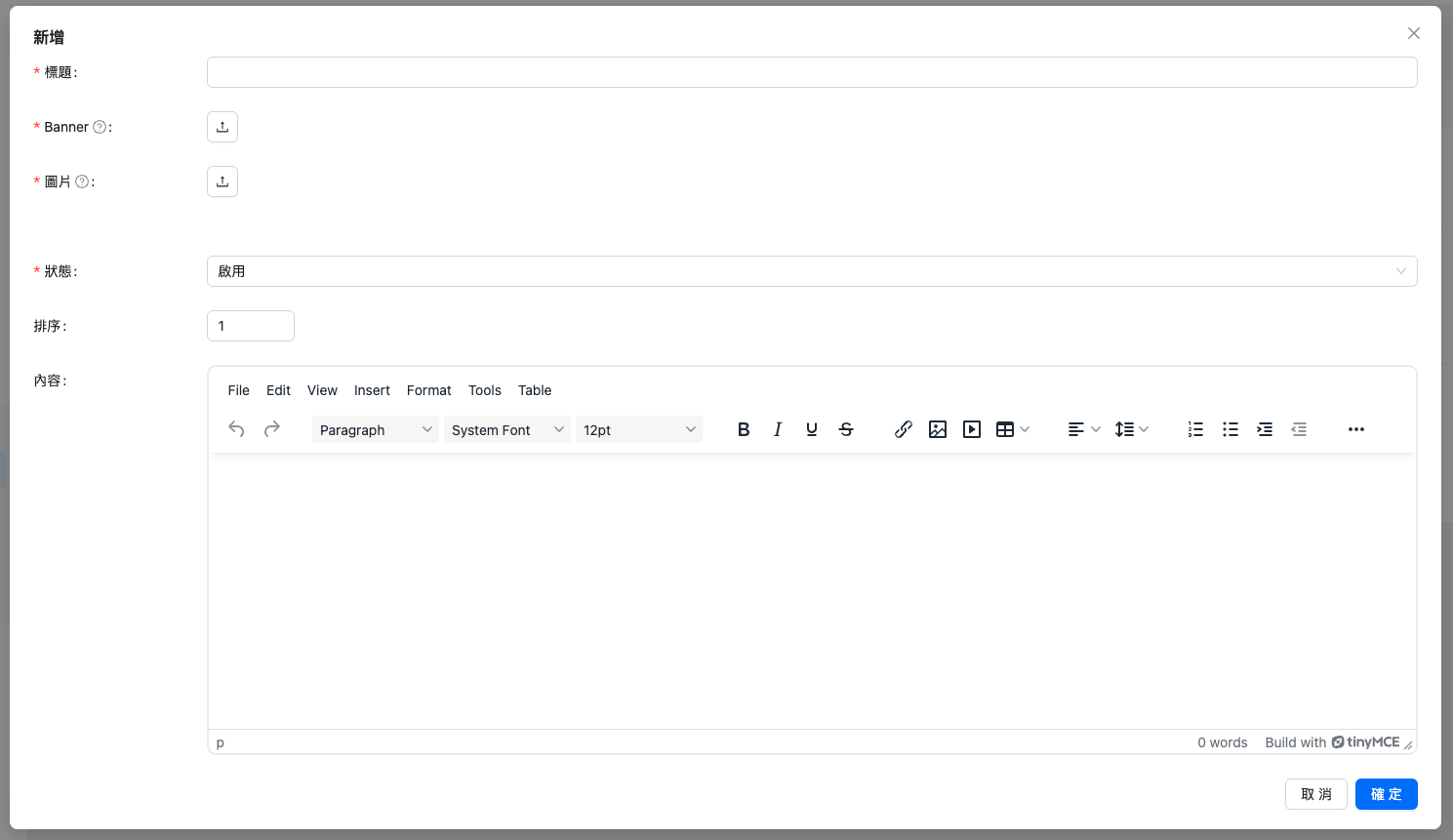Viewport: 1453px width, 840px height.
Task: Apply italic formatting in the editor
Action: click(x=778, y=429)
